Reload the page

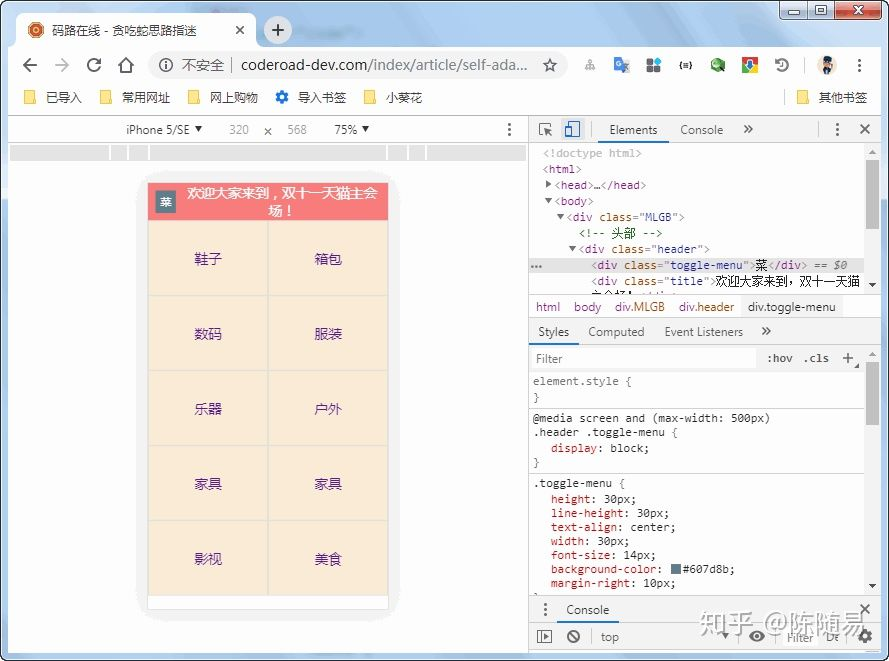(x=94, y=65)
